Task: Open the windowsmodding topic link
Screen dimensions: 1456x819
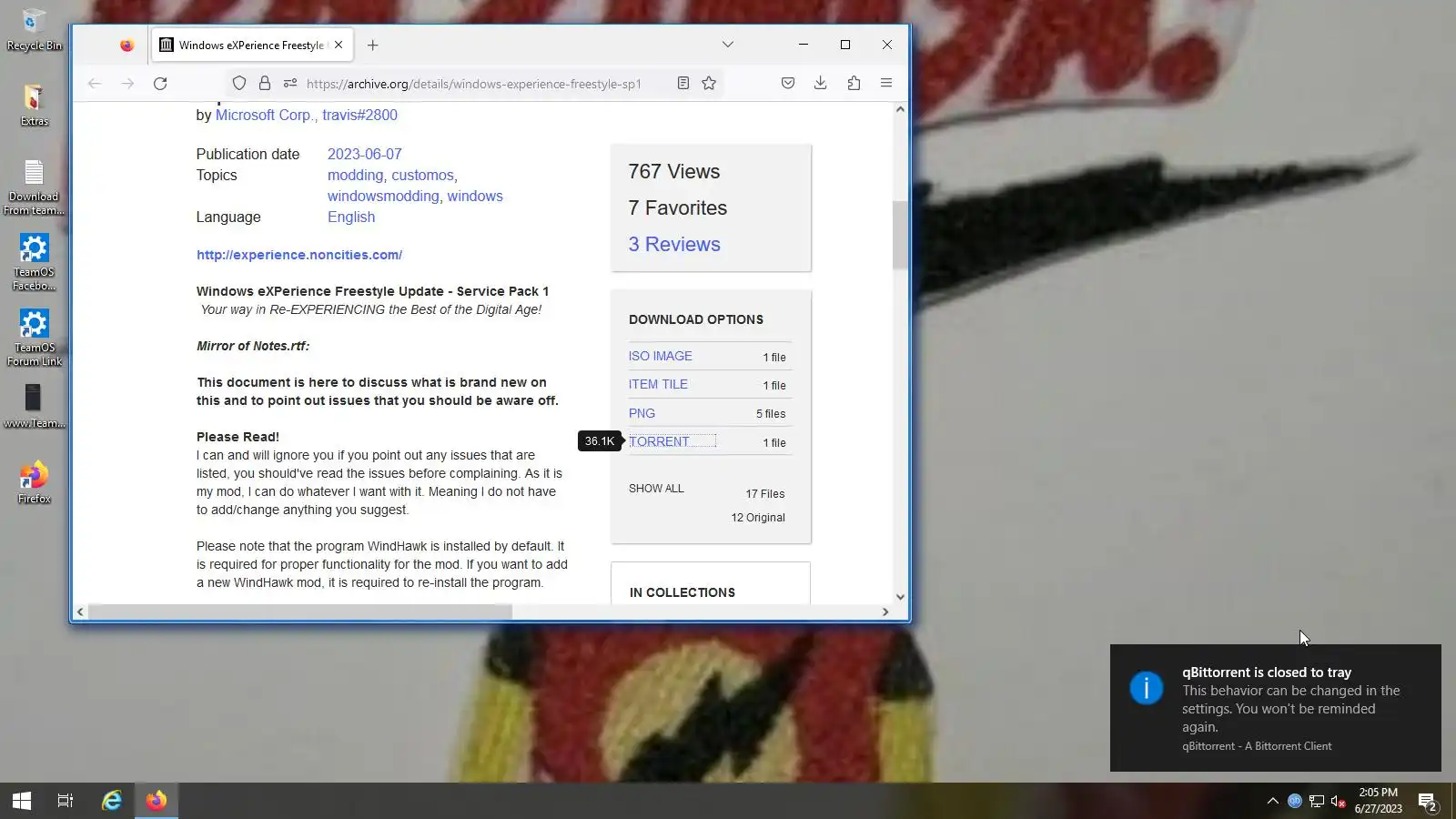Action: coord(383,197)
